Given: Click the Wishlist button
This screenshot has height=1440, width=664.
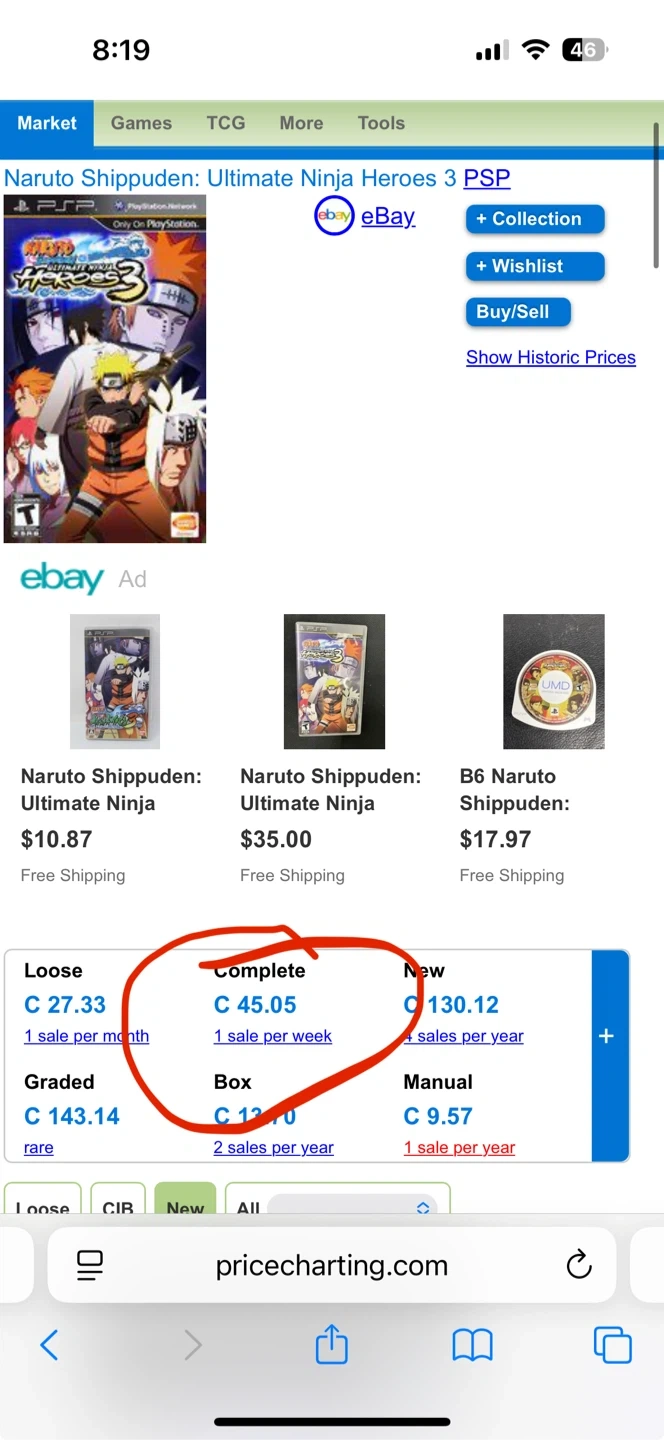Looking at the screenshot, I should point(535,266).
